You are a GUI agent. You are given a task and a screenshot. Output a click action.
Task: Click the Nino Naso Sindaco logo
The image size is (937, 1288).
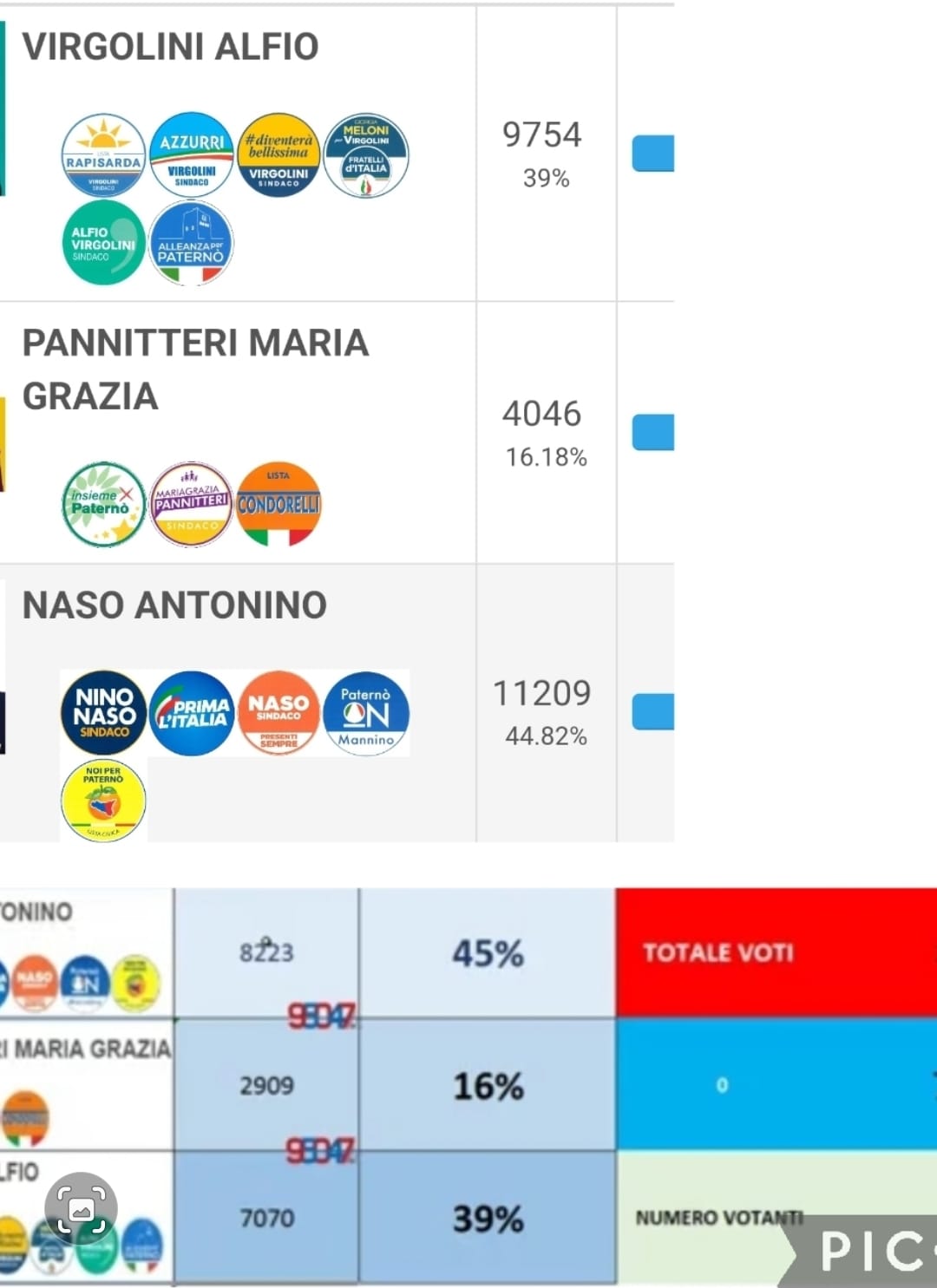(x=103, y=713)
